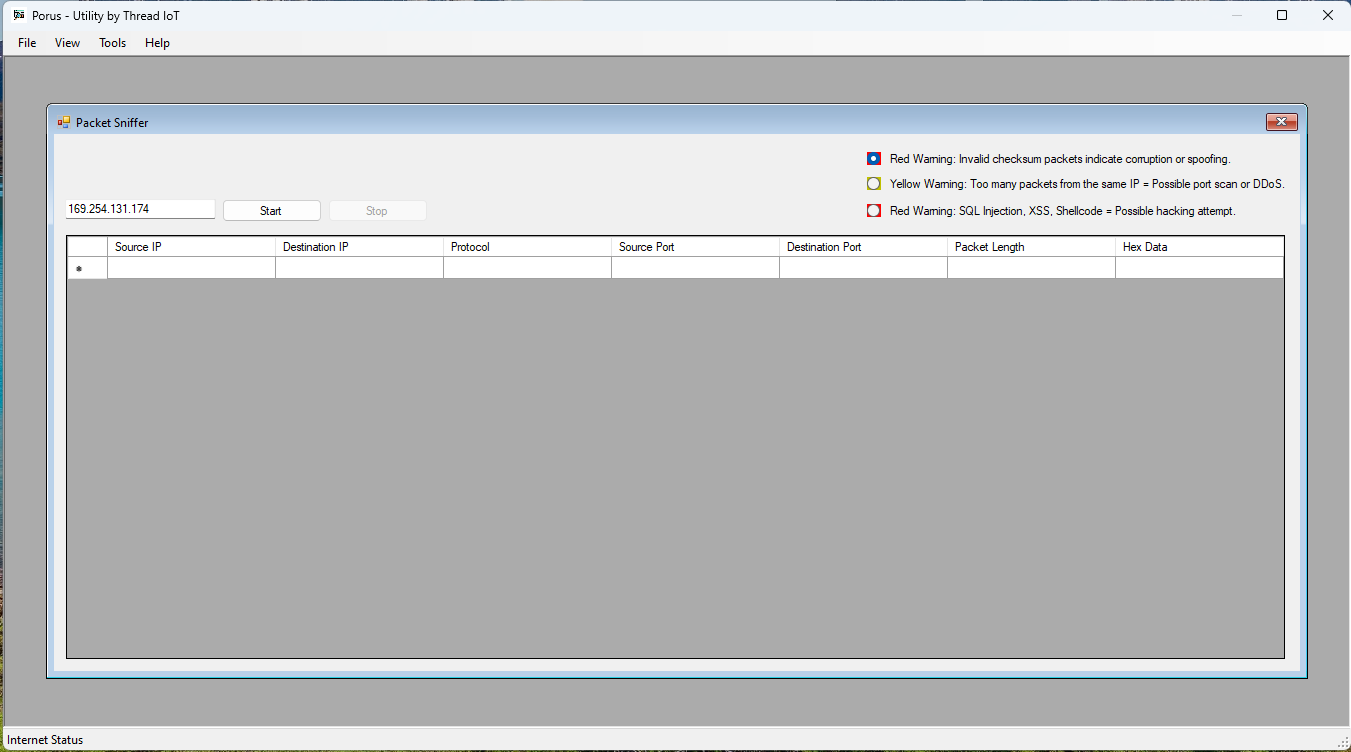Click the disabled Stop button
Viewport: 1351px width, 752px height.
tap(377, 210)
